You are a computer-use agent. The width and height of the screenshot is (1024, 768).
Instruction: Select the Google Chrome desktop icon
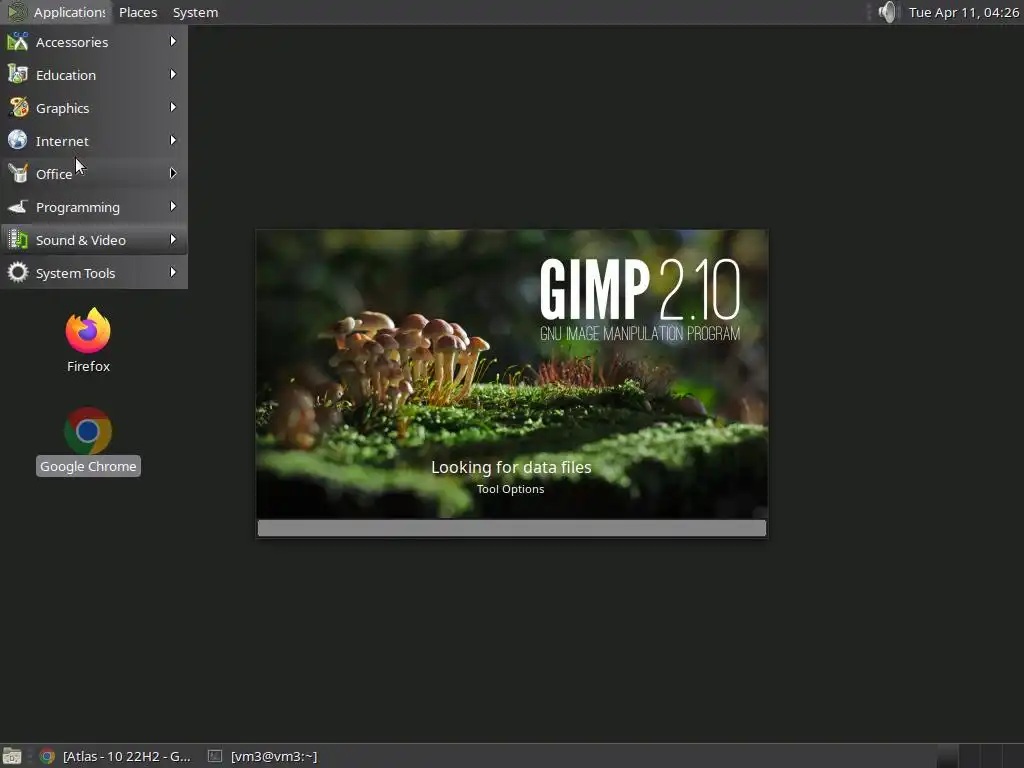tap(88, 430)
